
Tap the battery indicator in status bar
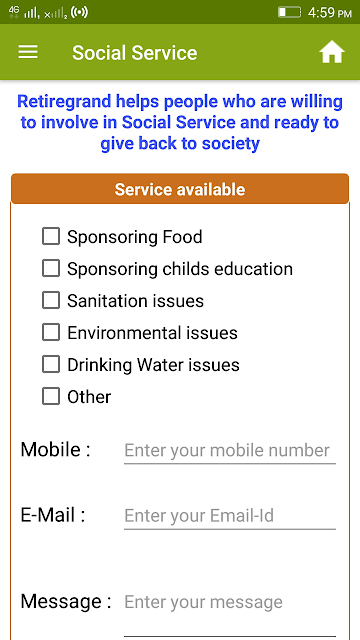pyautogui.click(x=289, y=12)
